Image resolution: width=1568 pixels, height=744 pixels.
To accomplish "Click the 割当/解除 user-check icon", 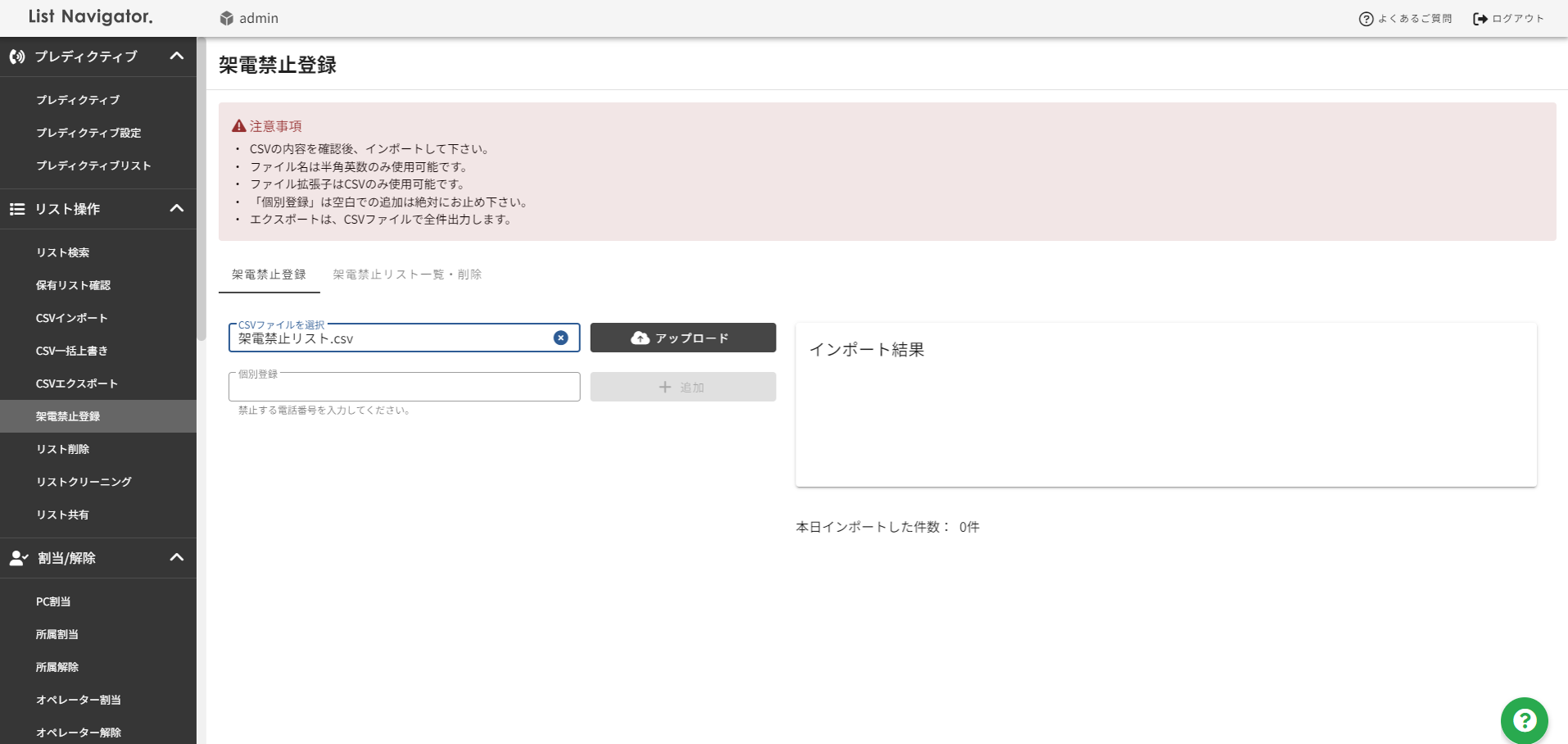I will (19, 558).
